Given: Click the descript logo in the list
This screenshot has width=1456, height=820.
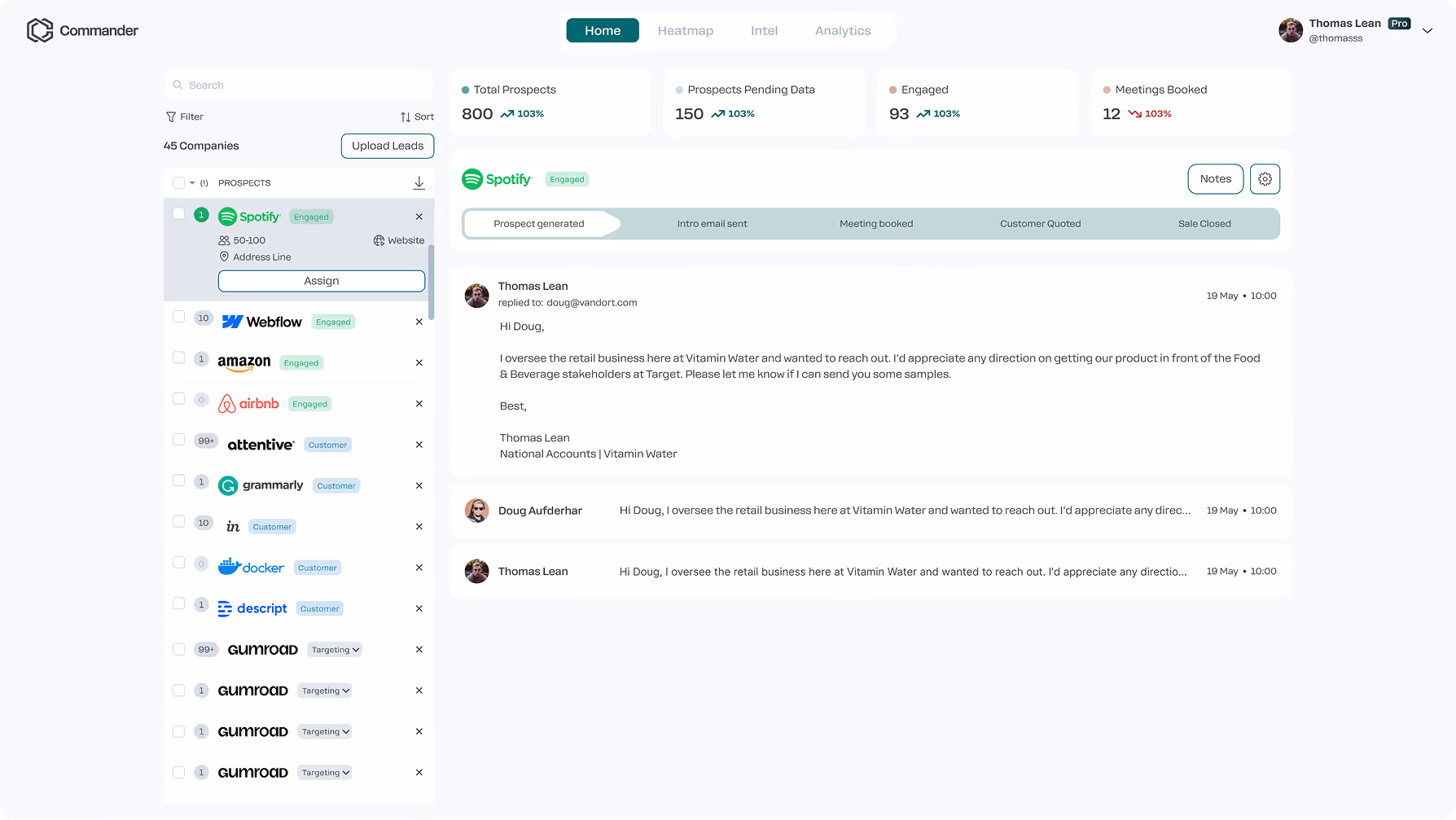Looking at the screenshot, I should (x=252, y=608).
